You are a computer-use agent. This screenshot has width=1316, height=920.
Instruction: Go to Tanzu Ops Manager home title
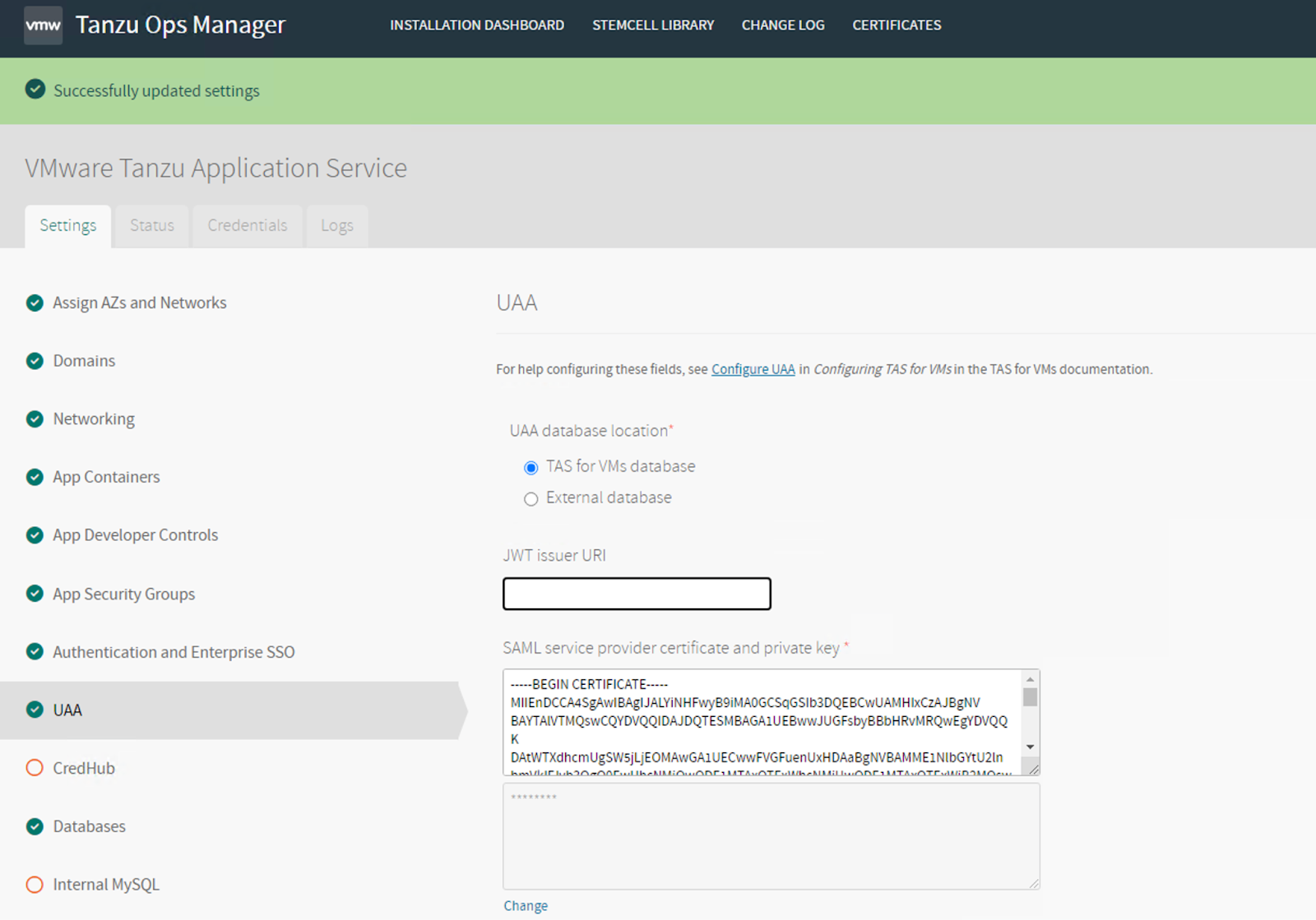coord(180,25)
